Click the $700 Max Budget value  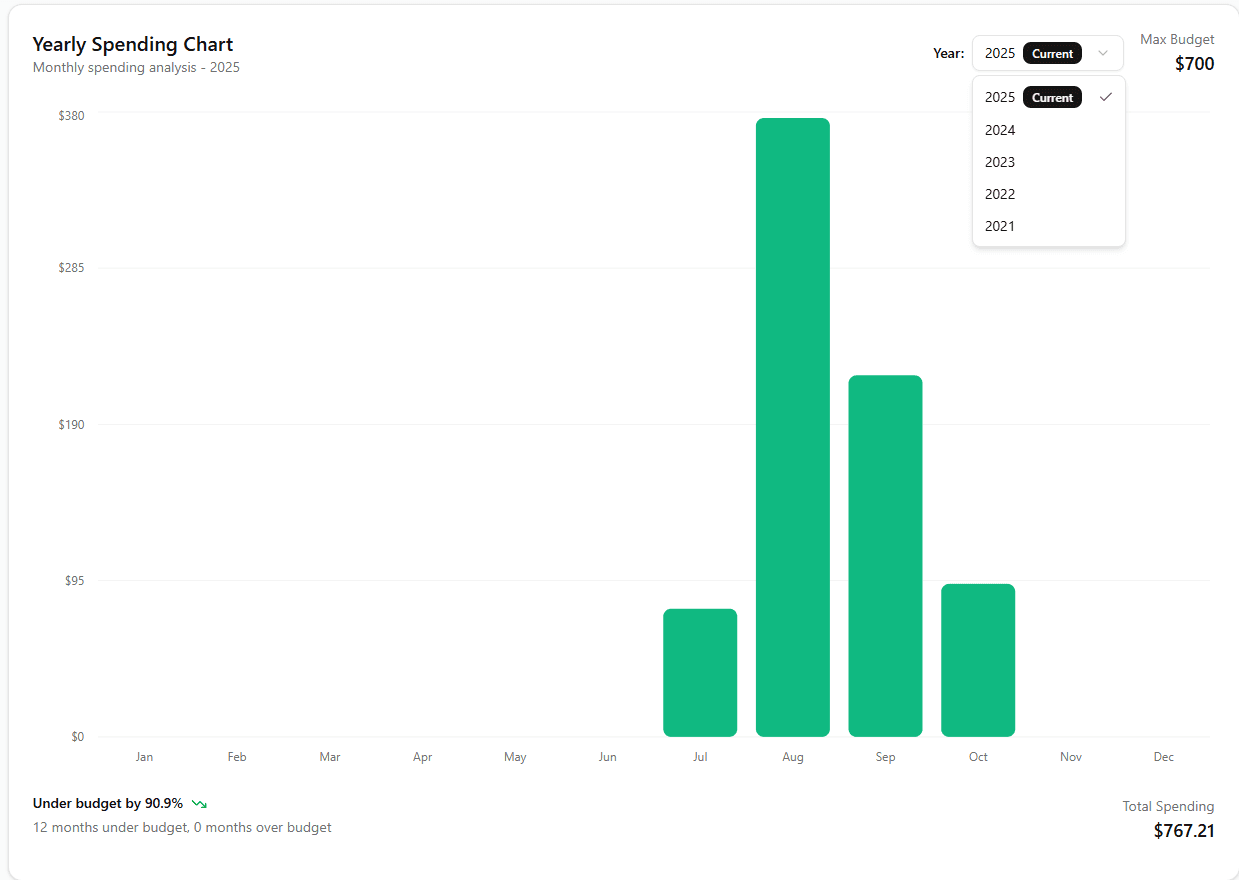1194,64
